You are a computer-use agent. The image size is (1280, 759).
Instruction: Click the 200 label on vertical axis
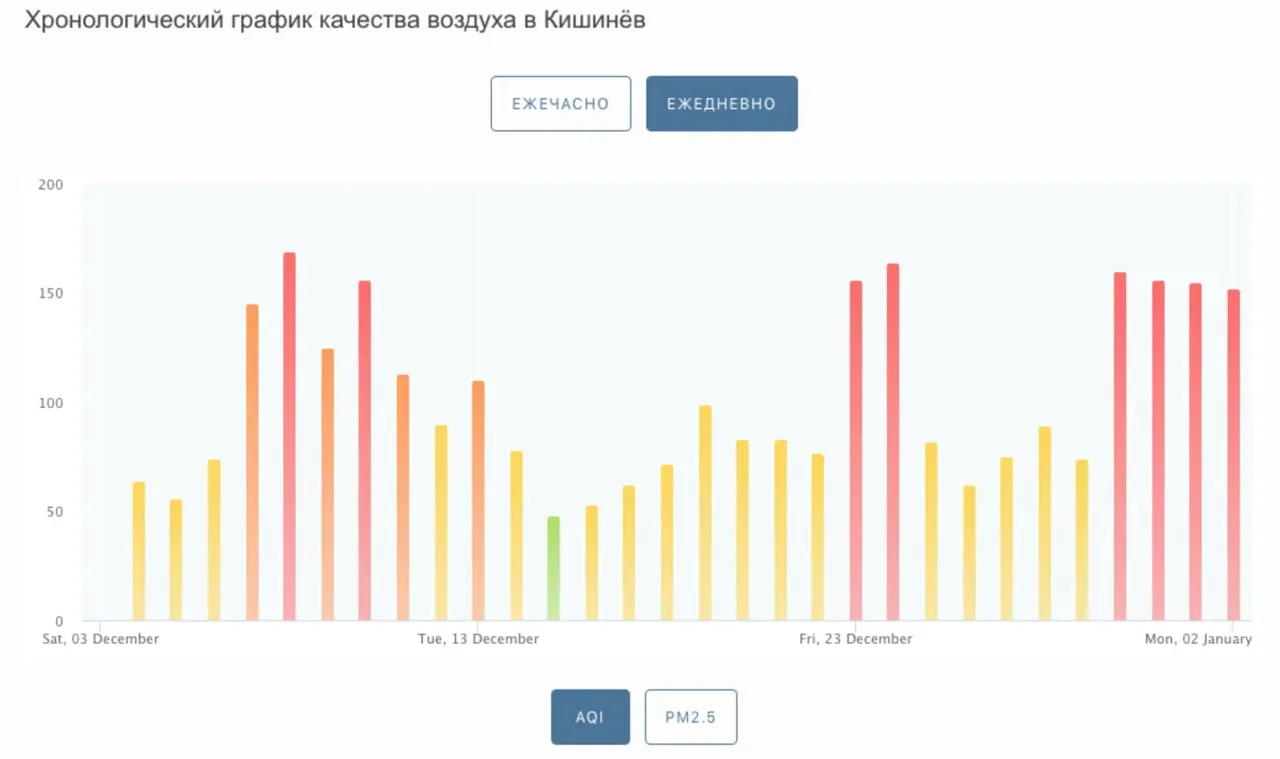[51, 184]
